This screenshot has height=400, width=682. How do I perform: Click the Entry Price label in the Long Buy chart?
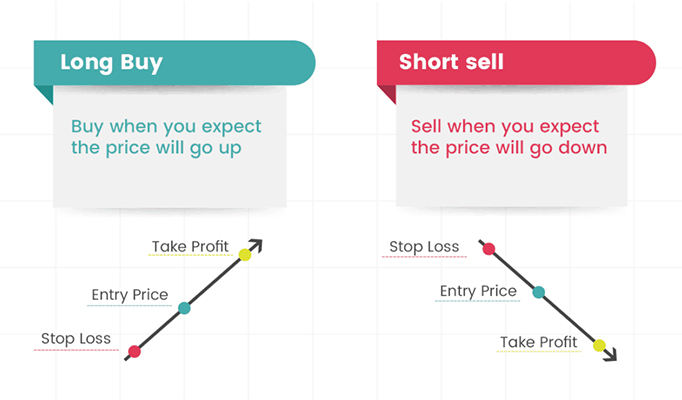(130, 295)
